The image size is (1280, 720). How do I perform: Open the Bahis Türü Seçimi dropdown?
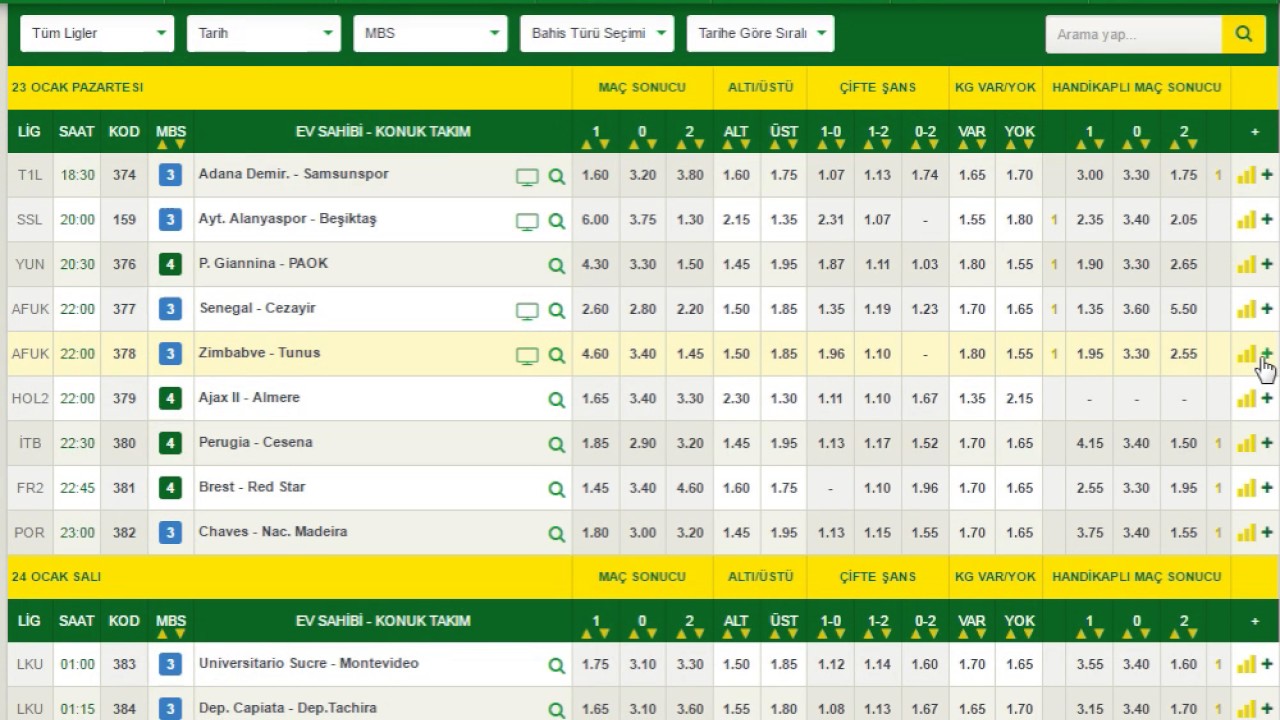(x=597, y=34)
